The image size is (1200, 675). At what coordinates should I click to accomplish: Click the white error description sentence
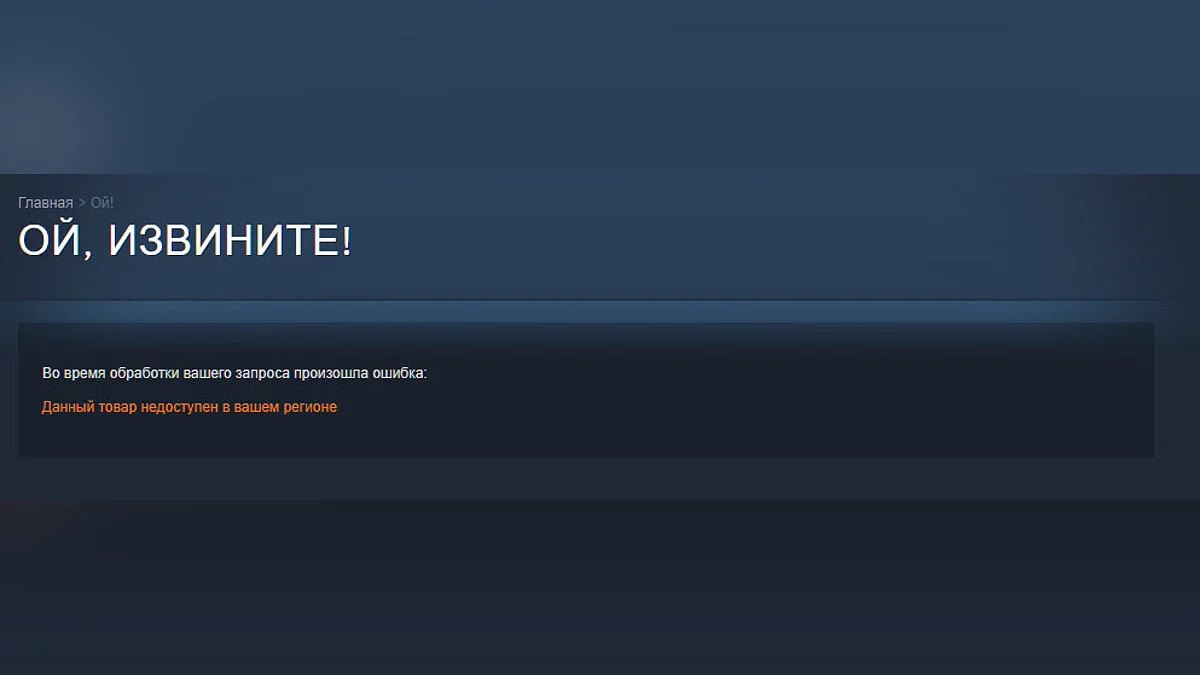[x=234, y=373]
